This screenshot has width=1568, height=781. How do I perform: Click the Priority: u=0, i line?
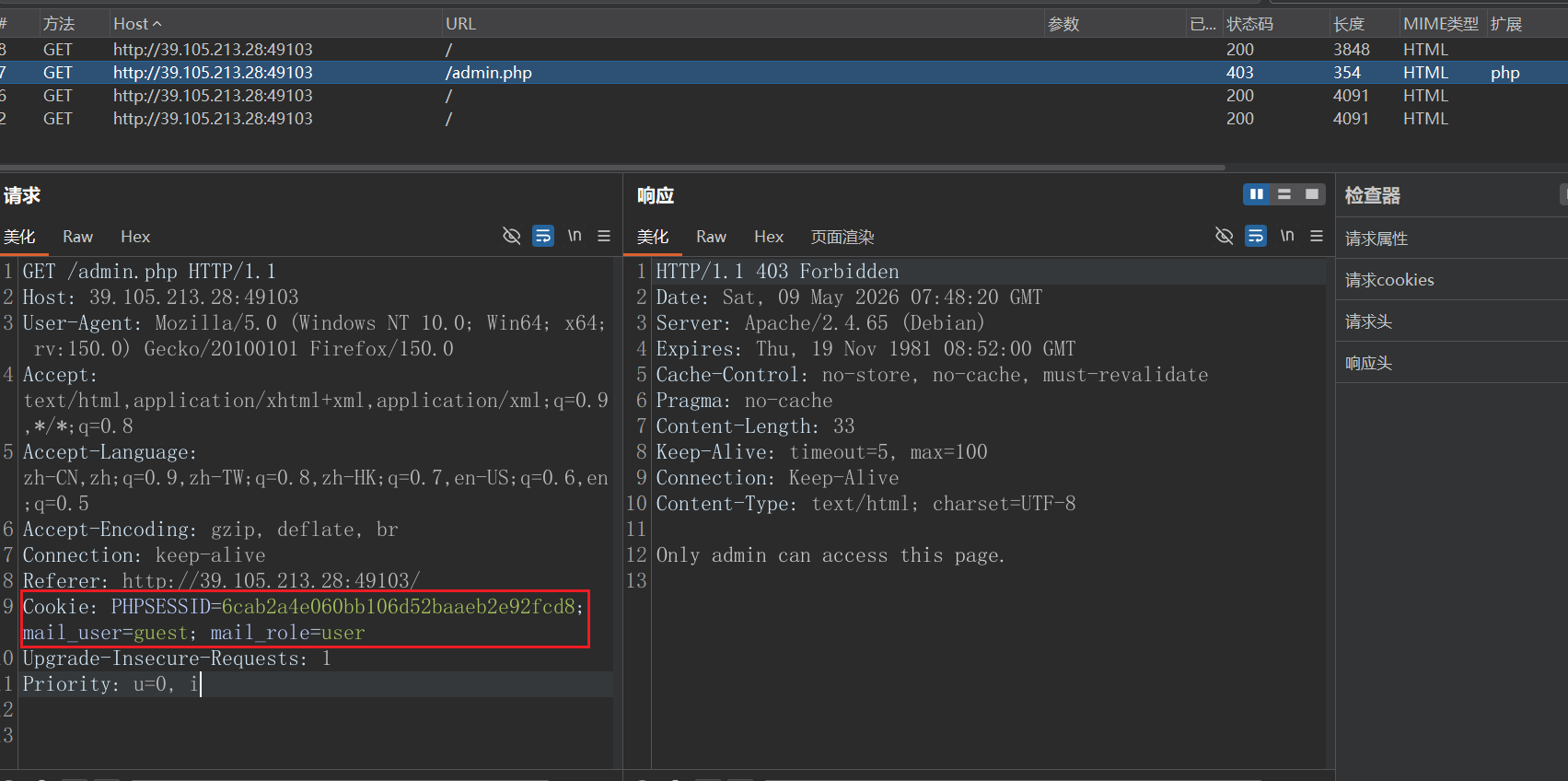[x=110, y=683]
